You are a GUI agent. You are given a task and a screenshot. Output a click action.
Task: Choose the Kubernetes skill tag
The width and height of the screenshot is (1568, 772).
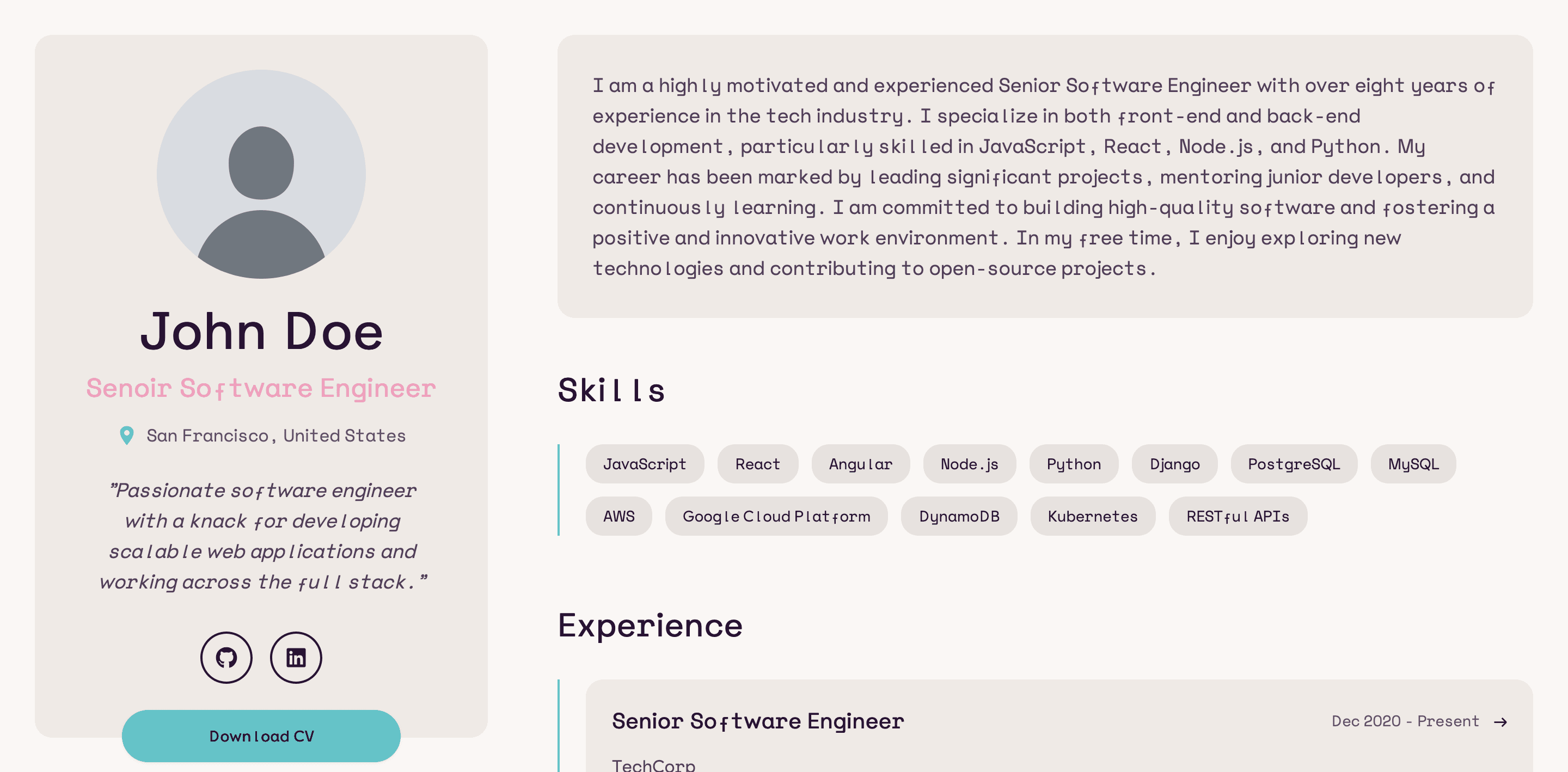[x=1092, y=516]
